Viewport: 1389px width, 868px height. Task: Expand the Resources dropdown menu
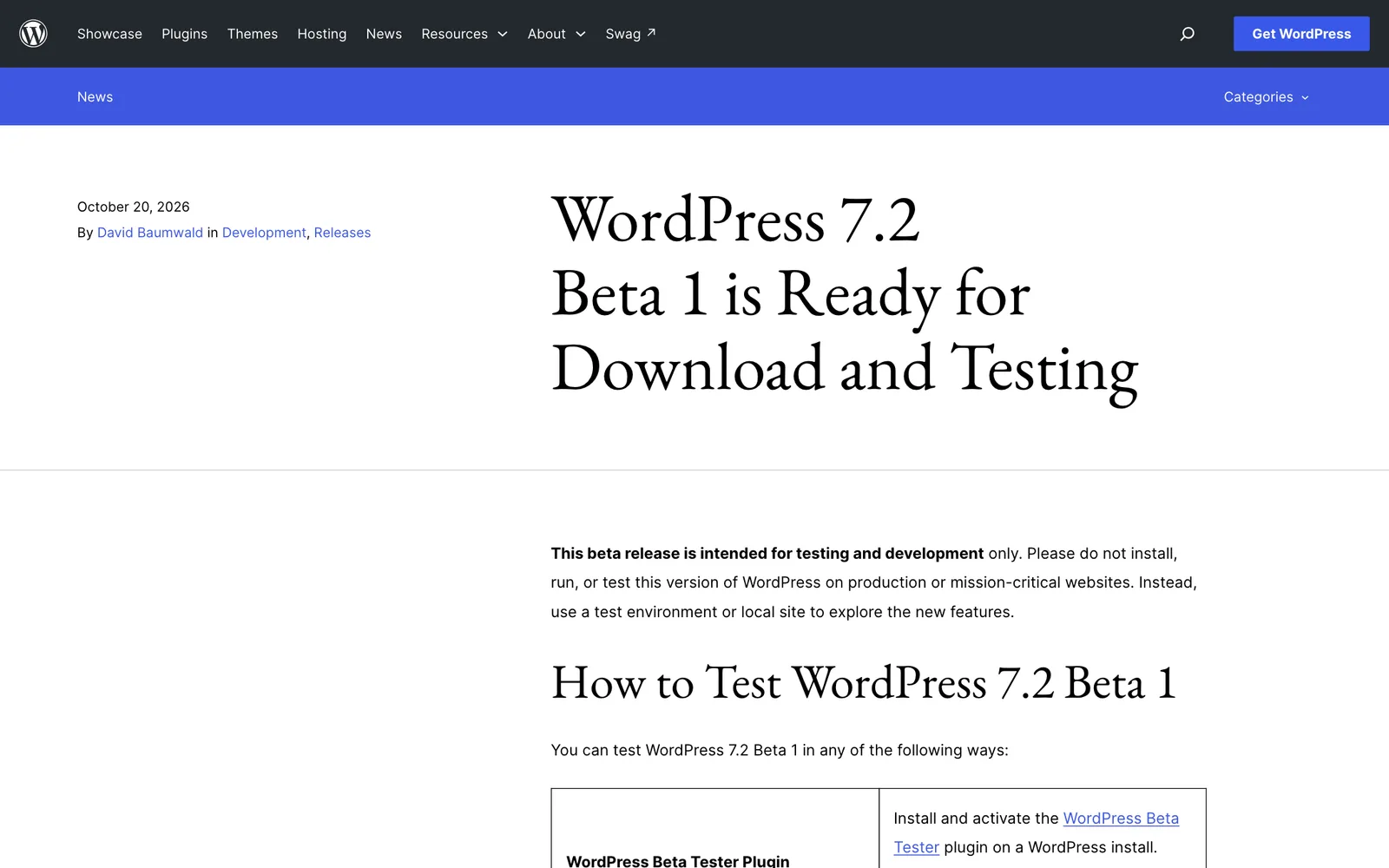click(464, 34)
